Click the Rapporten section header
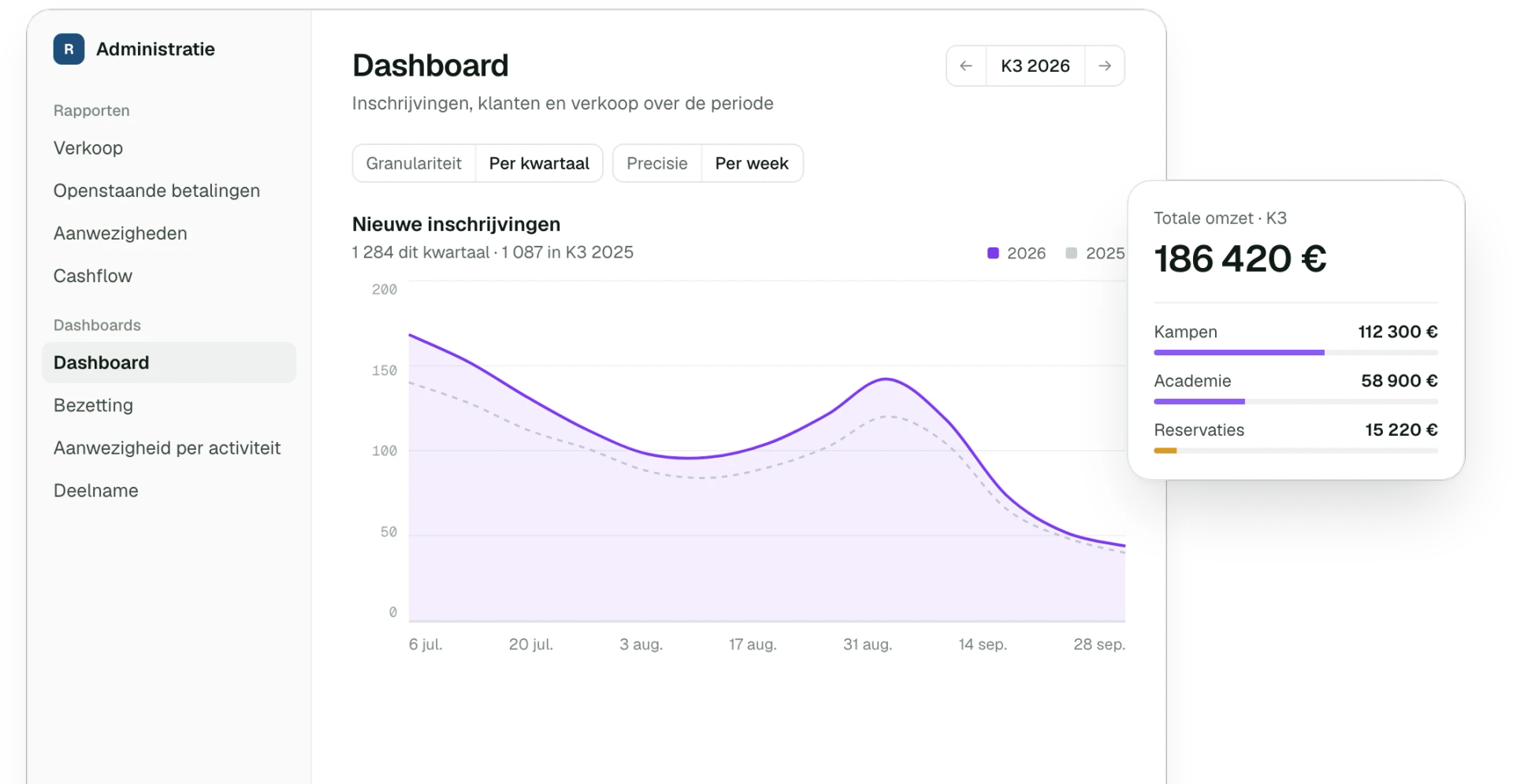This screenshot has width=1513, height=784. coord(91,110)
